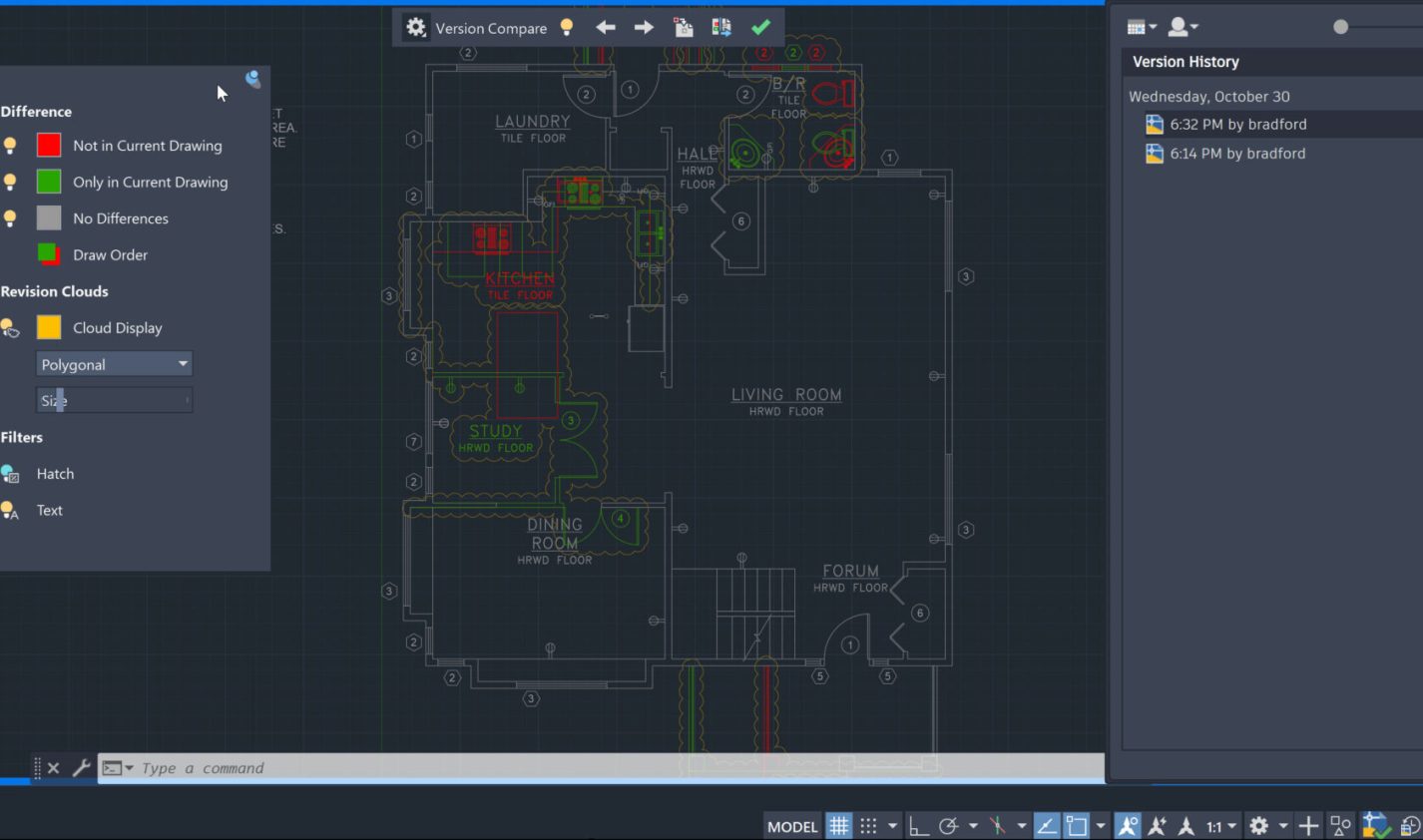Toggle Cloud Display visibility icon
Viewport: 1423px width, 840px height.
click(10, 328)
